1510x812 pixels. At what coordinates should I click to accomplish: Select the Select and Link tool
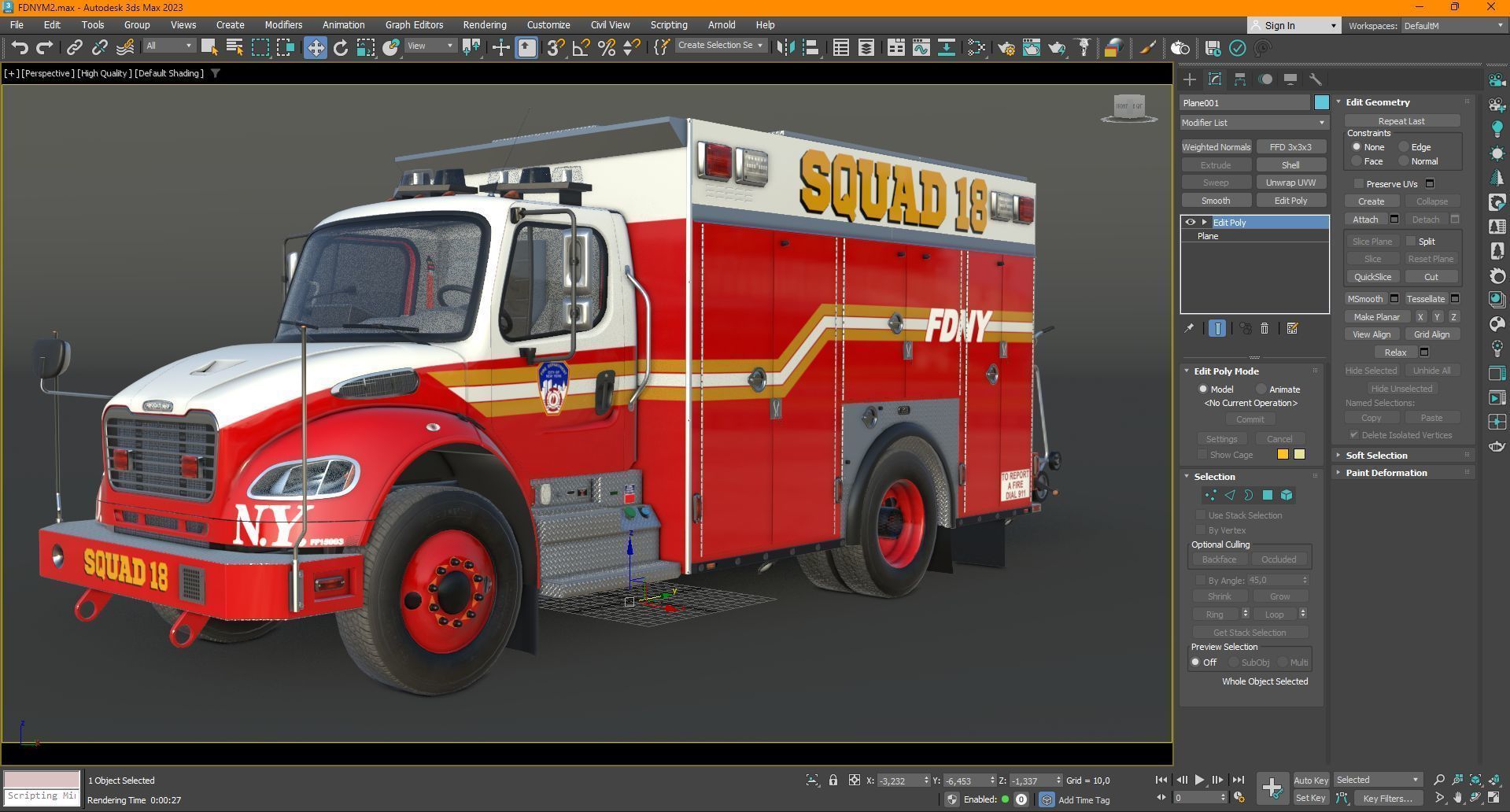pos(74,47)
